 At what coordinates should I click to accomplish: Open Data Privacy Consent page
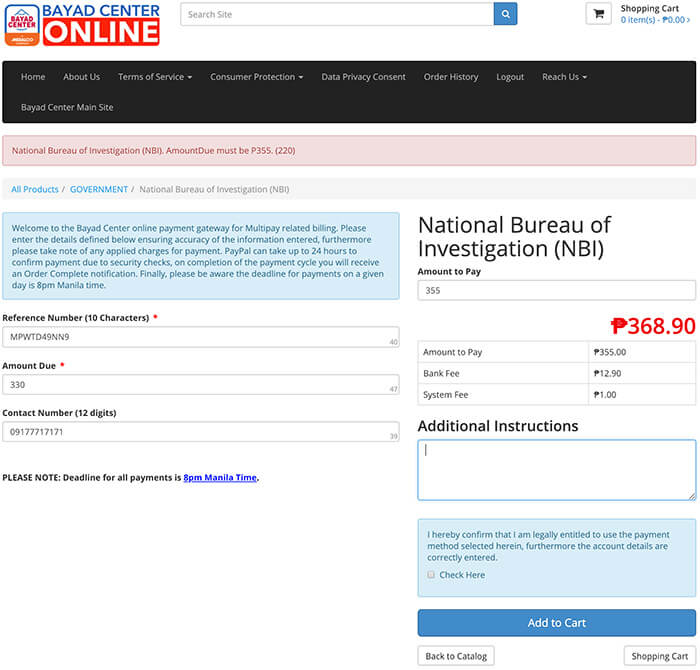363,77
